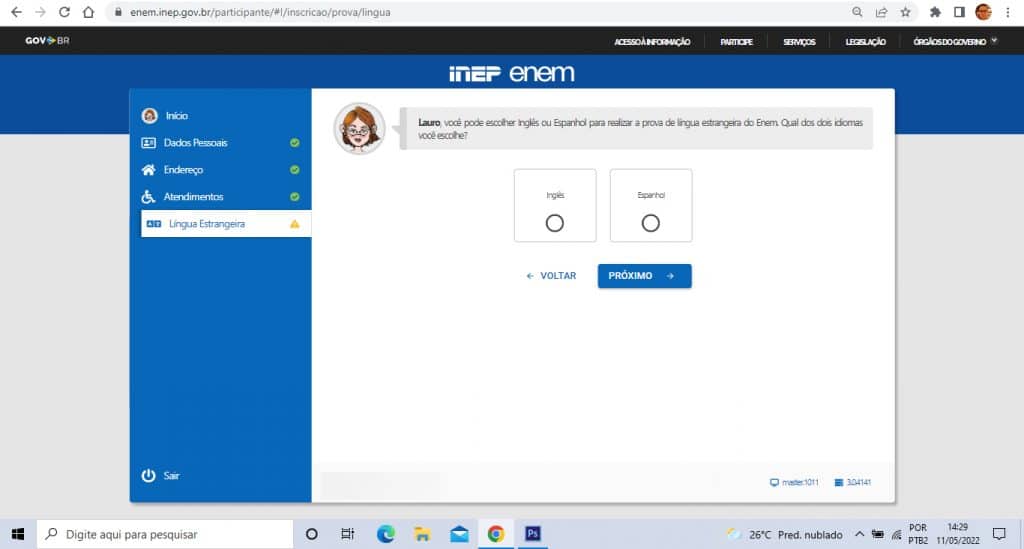Click the house icon next to Endereço
This screenshot has width=1024, height=549.
[149, 170]
